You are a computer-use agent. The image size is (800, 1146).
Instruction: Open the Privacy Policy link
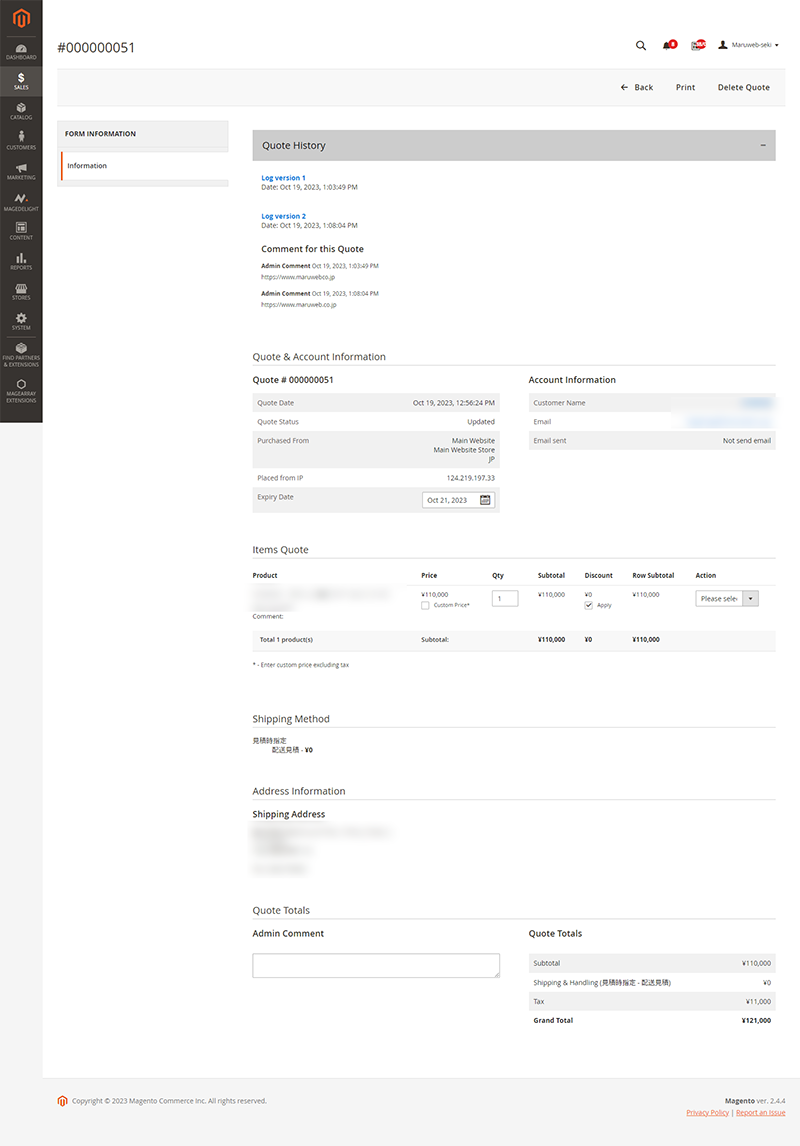click(707, 1112)
